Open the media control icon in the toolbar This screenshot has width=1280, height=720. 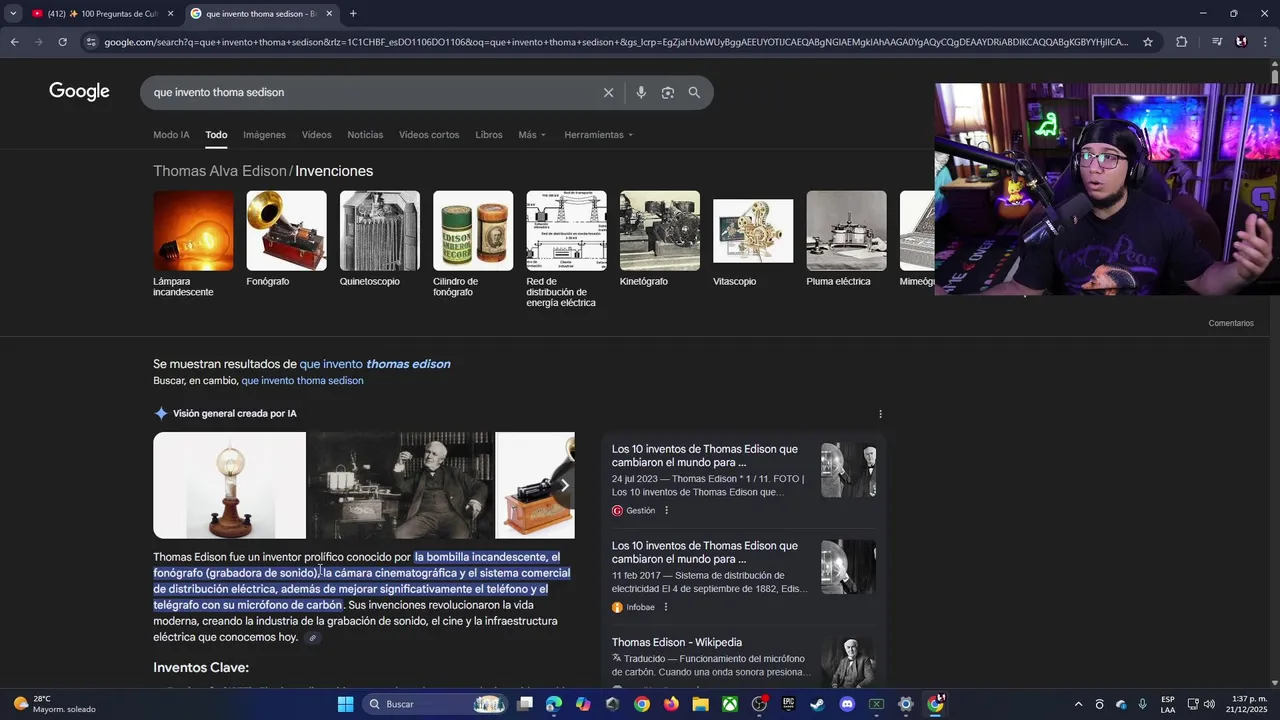(1217, 42)
